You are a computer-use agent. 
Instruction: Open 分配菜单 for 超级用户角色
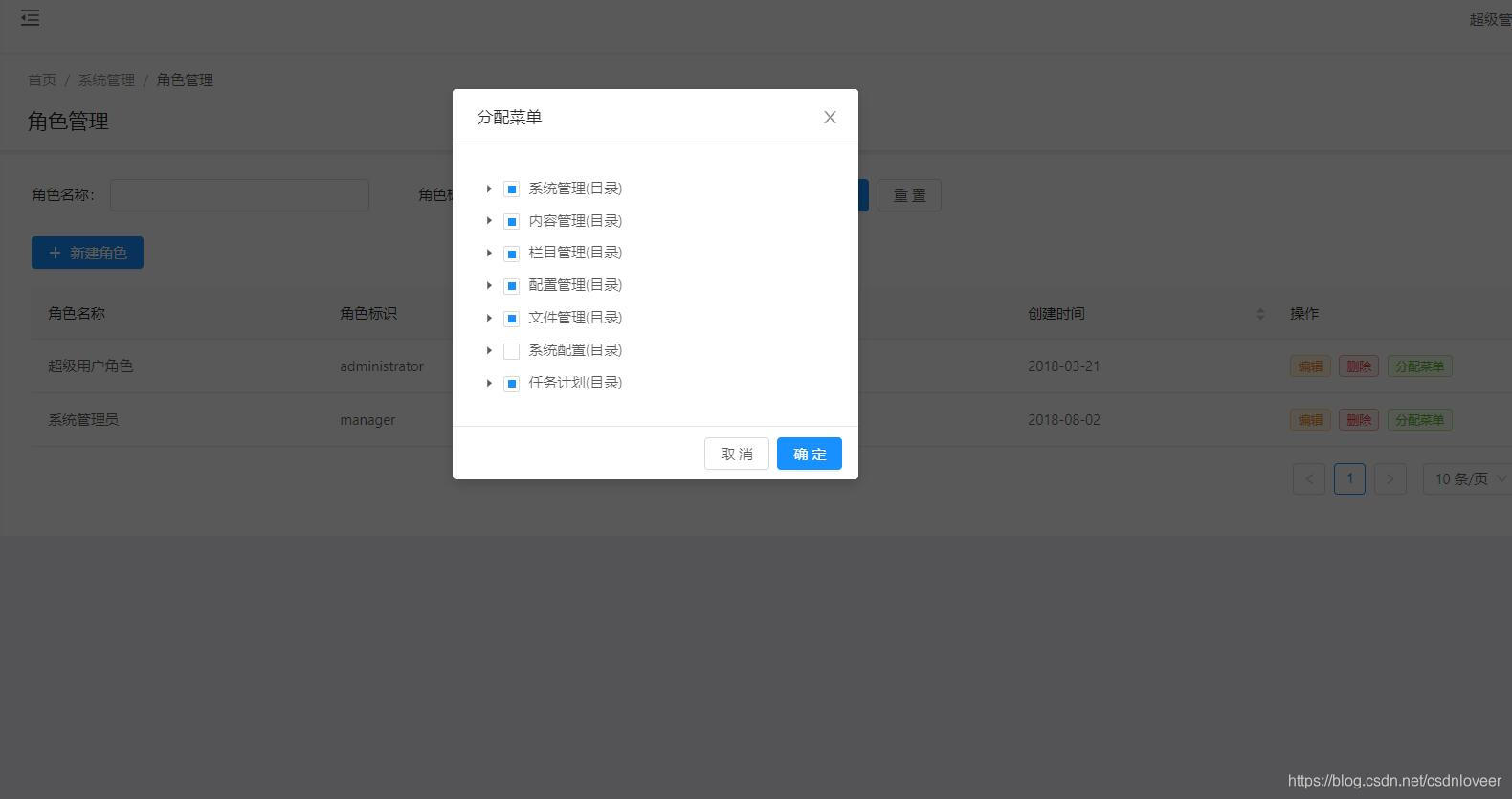tap(1419, 366)
